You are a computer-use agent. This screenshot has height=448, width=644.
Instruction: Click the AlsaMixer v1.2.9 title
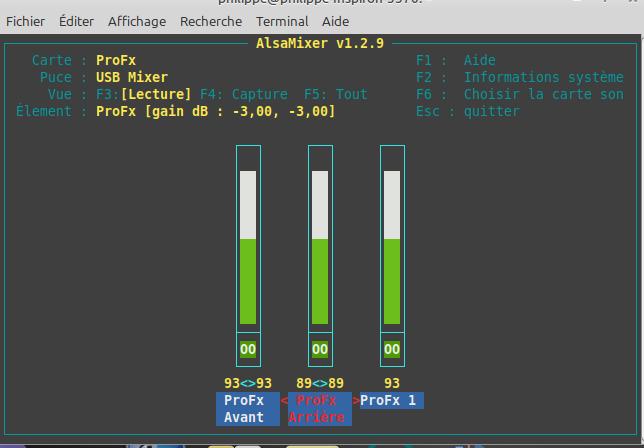pos(320,43)
